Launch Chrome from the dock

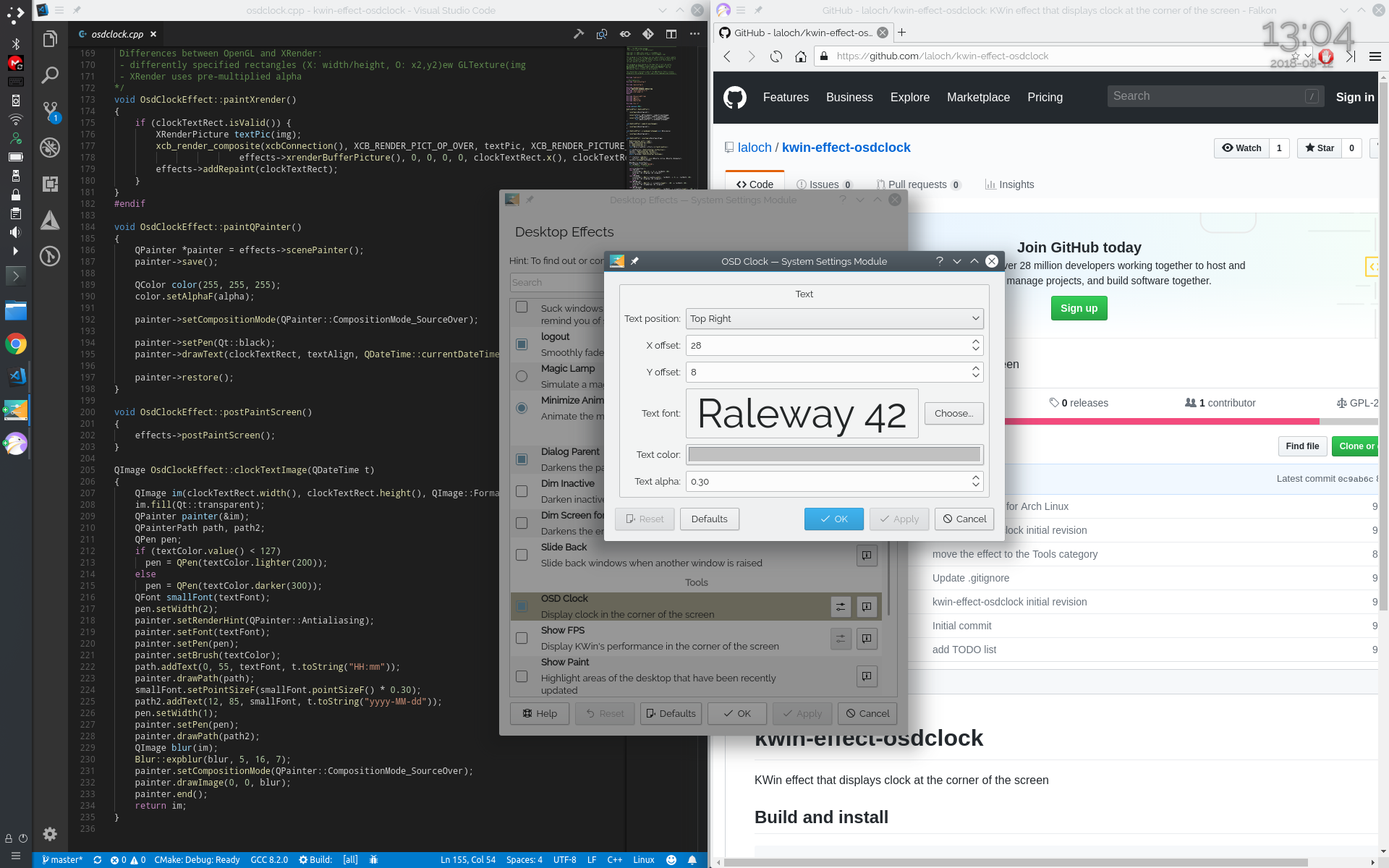click(x=16, y=344)
